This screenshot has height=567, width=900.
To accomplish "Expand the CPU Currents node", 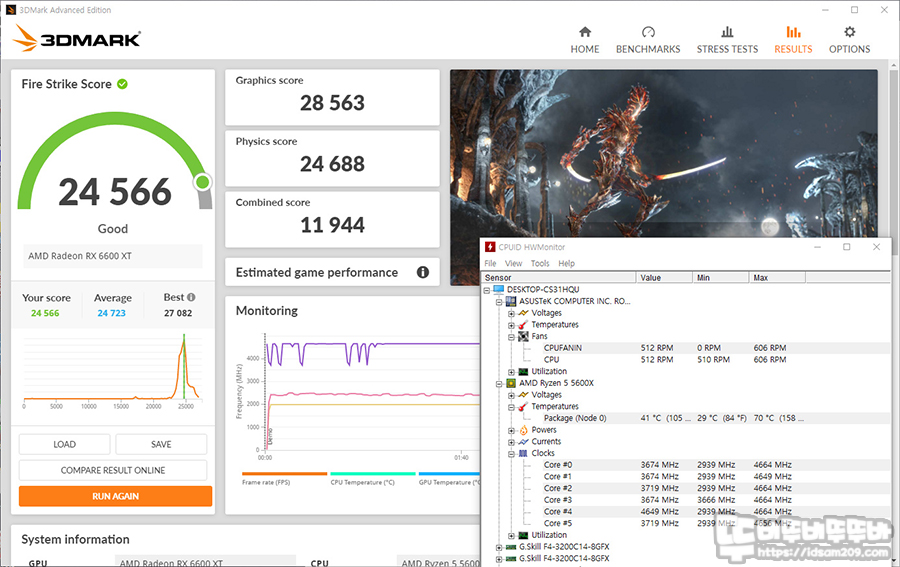I will (x=511, y=442).
